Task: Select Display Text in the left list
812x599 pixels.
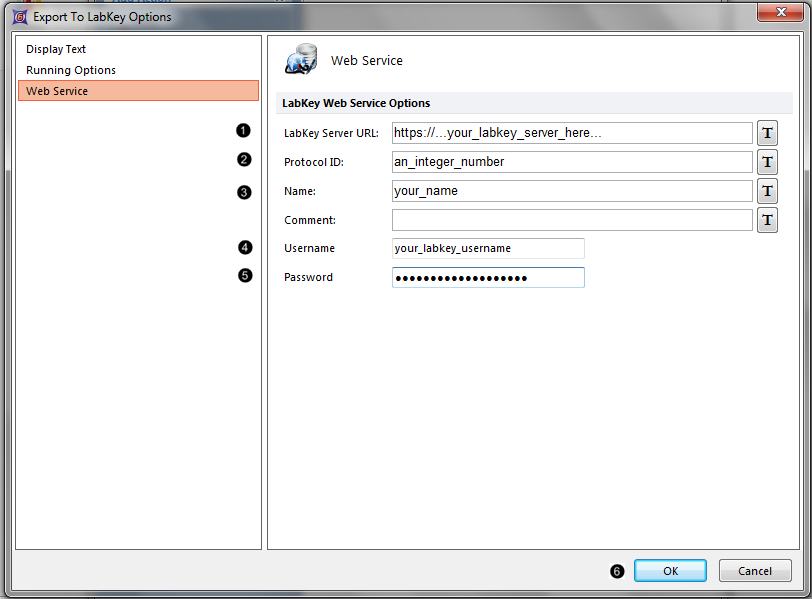Action: (56, 49)
